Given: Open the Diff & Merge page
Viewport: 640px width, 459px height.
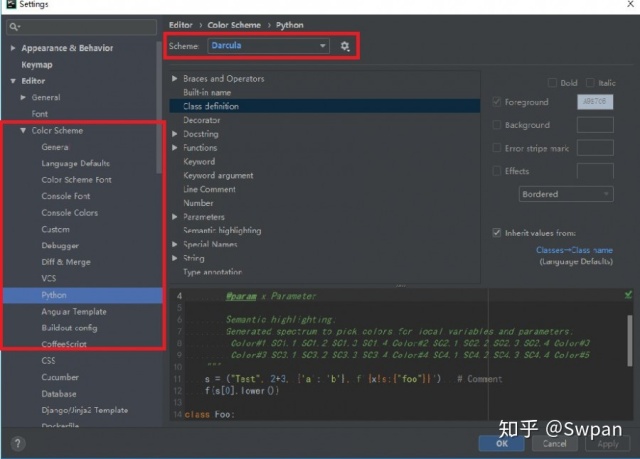Looking at the screenshot, I should point(66,262).
